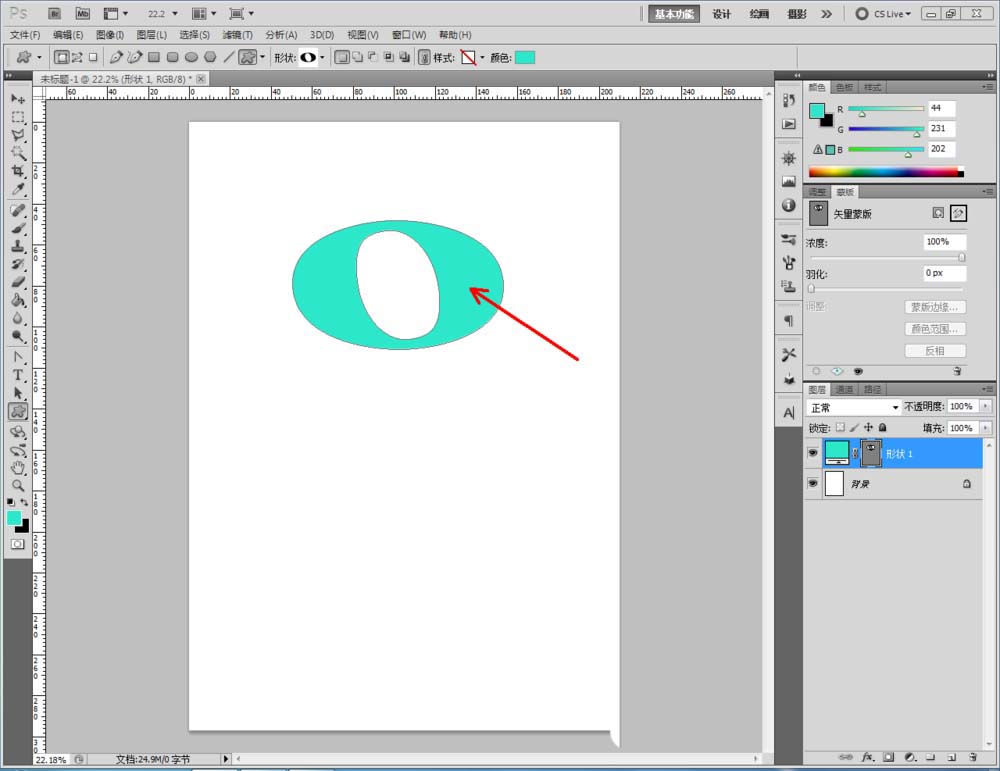Launch Adobe Bridge from the top bar
1000x771 pixels.
coord(55,13)
